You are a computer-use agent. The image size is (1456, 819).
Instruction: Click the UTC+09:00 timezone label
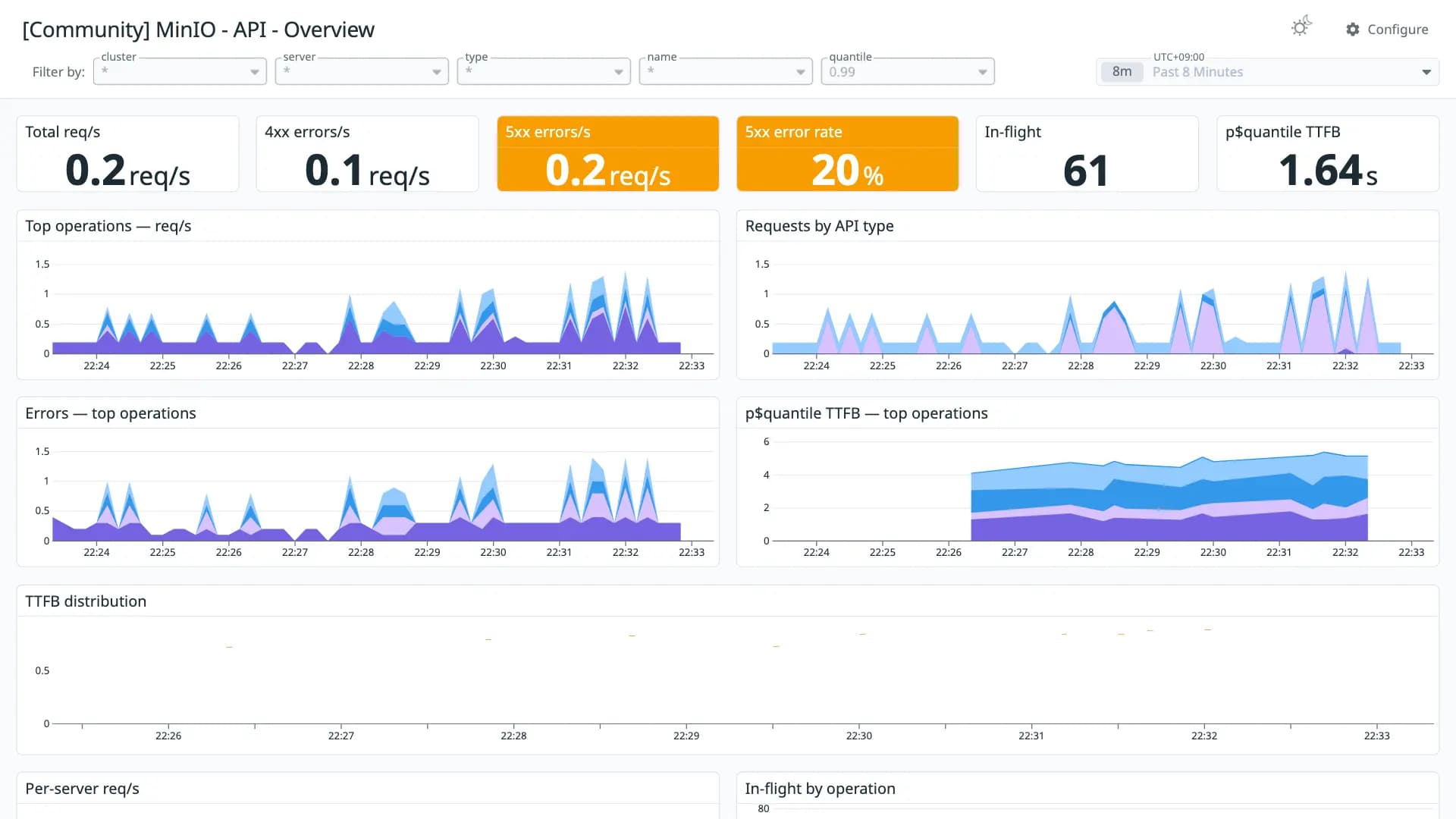point(1178,57)
